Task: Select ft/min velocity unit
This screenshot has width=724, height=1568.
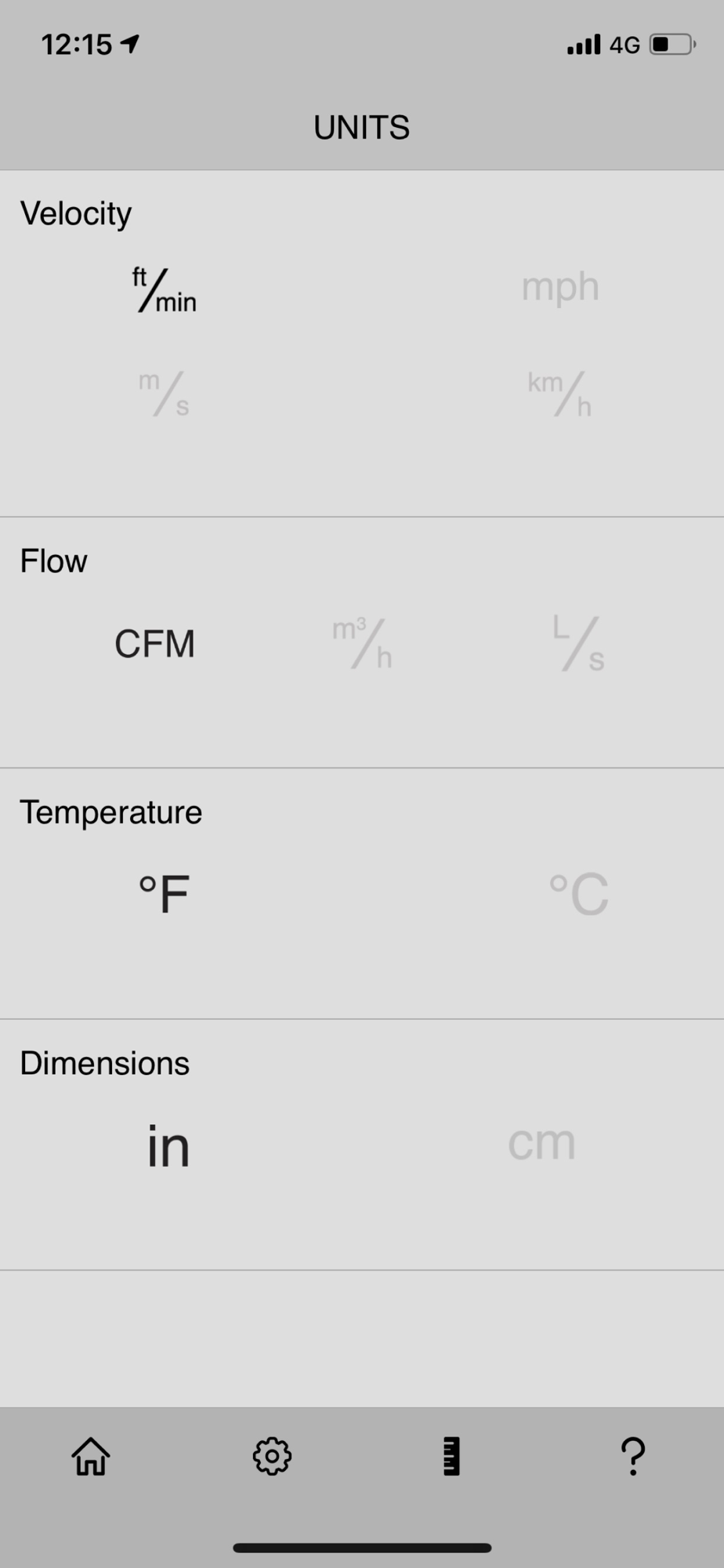Action: click(x=164, y=289)
